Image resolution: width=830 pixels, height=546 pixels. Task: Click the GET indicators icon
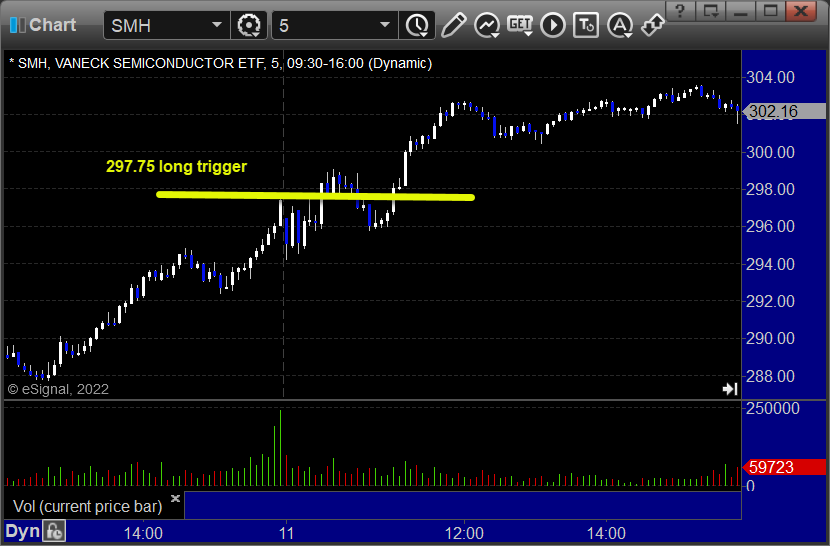point(520,25)
